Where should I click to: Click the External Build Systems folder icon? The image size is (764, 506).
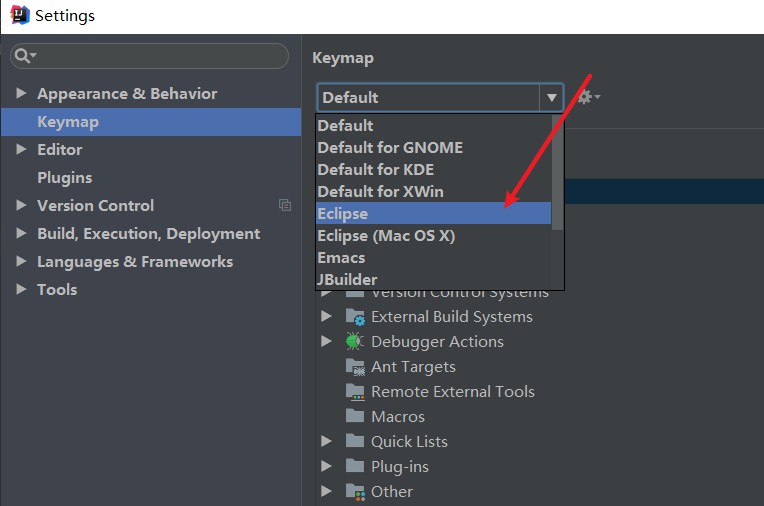coord(355,316)
